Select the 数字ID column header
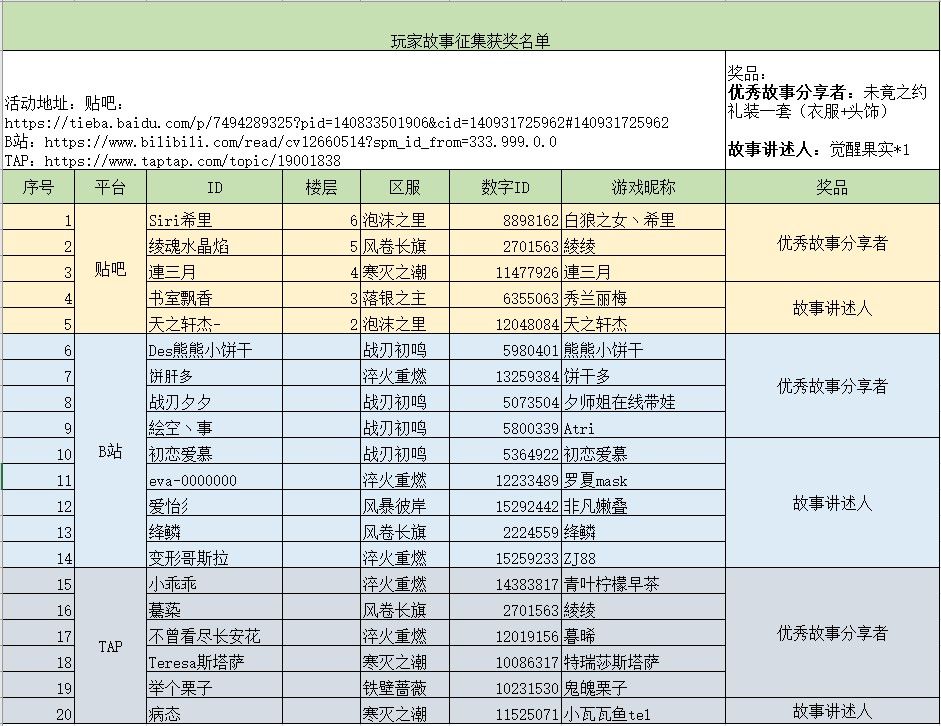941x726 pixels. click(x=505, y=187)
